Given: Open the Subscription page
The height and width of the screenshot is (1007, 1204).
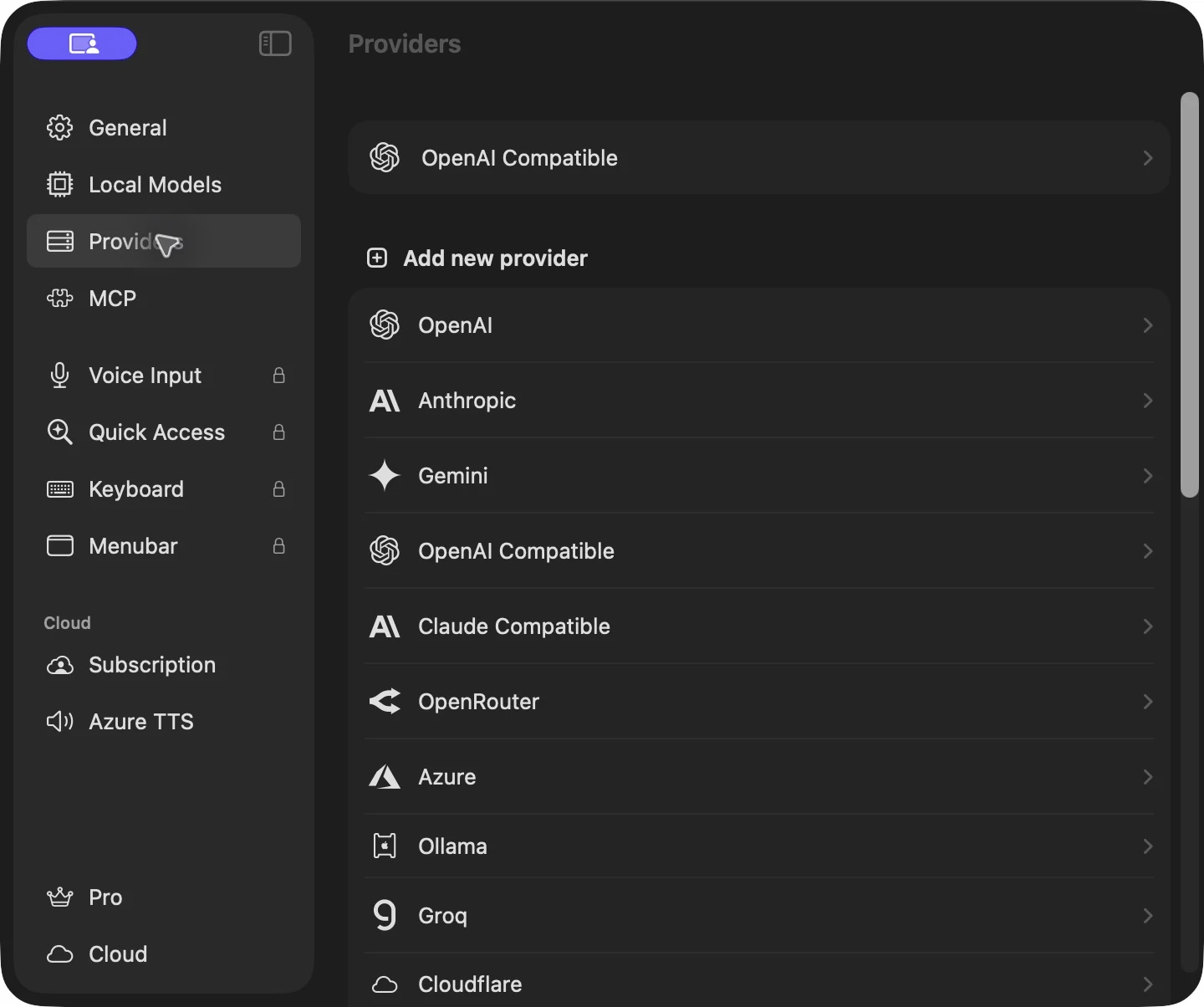Looking at the screenshot, I should pyautogui.click(x=164, y=664).
